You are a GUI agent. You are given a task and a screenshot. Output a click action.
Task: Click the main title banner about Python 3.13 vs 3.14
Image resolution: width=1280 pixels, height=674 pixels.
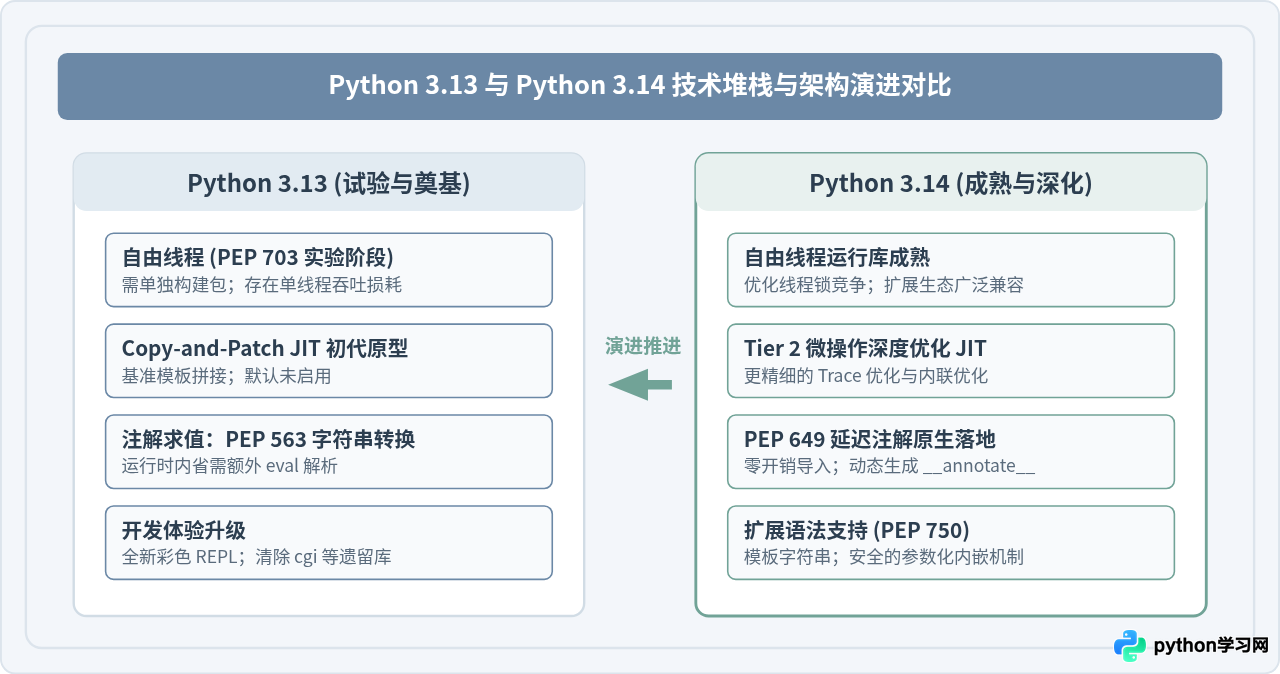click(x=640, y=86)
